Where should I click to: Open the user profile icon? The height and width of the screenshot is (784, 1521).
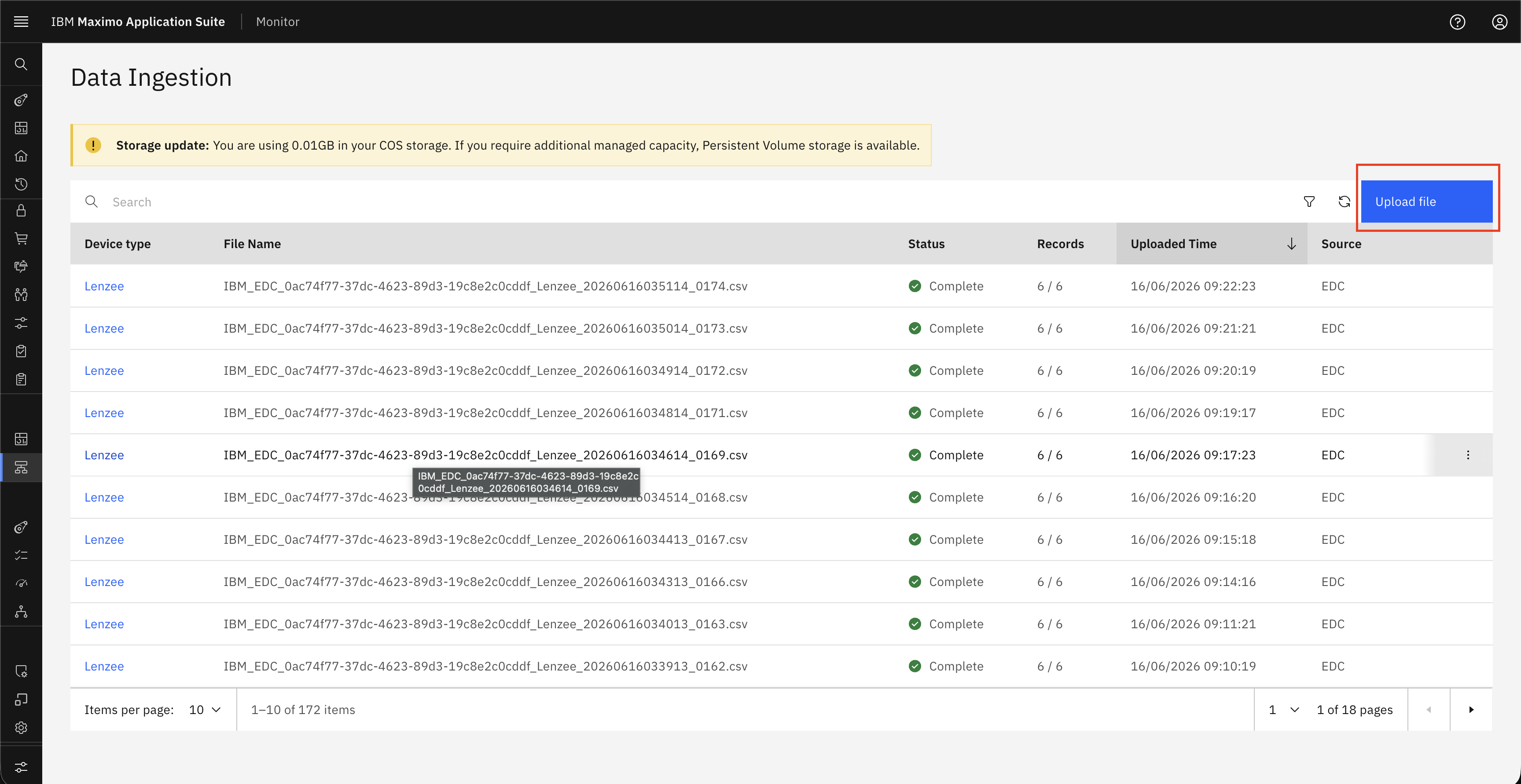point(1499,22)
